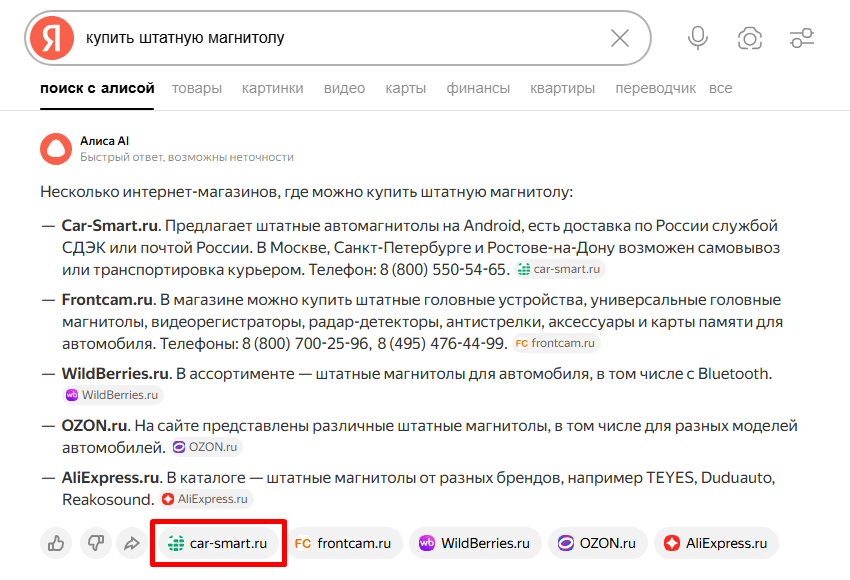Visit the frontcam.ru source chip
This screenshot has width=850, height=580.
[x=345, y=543]
